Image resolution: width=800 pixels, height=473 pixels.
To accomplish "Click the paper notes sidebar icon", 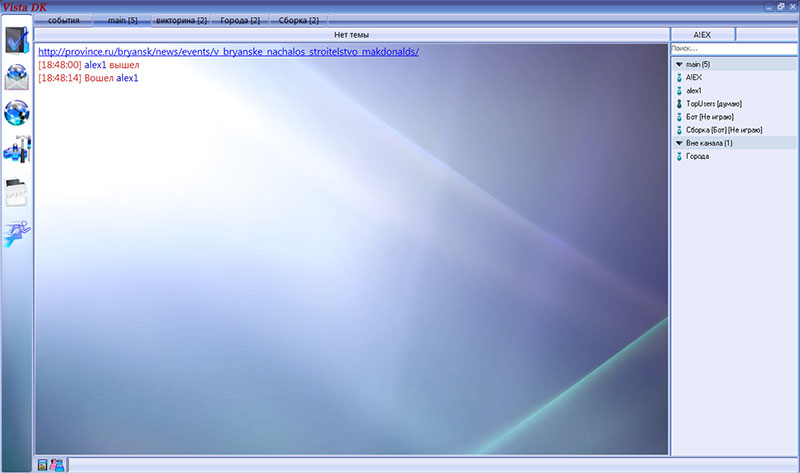I will [17, 192].
